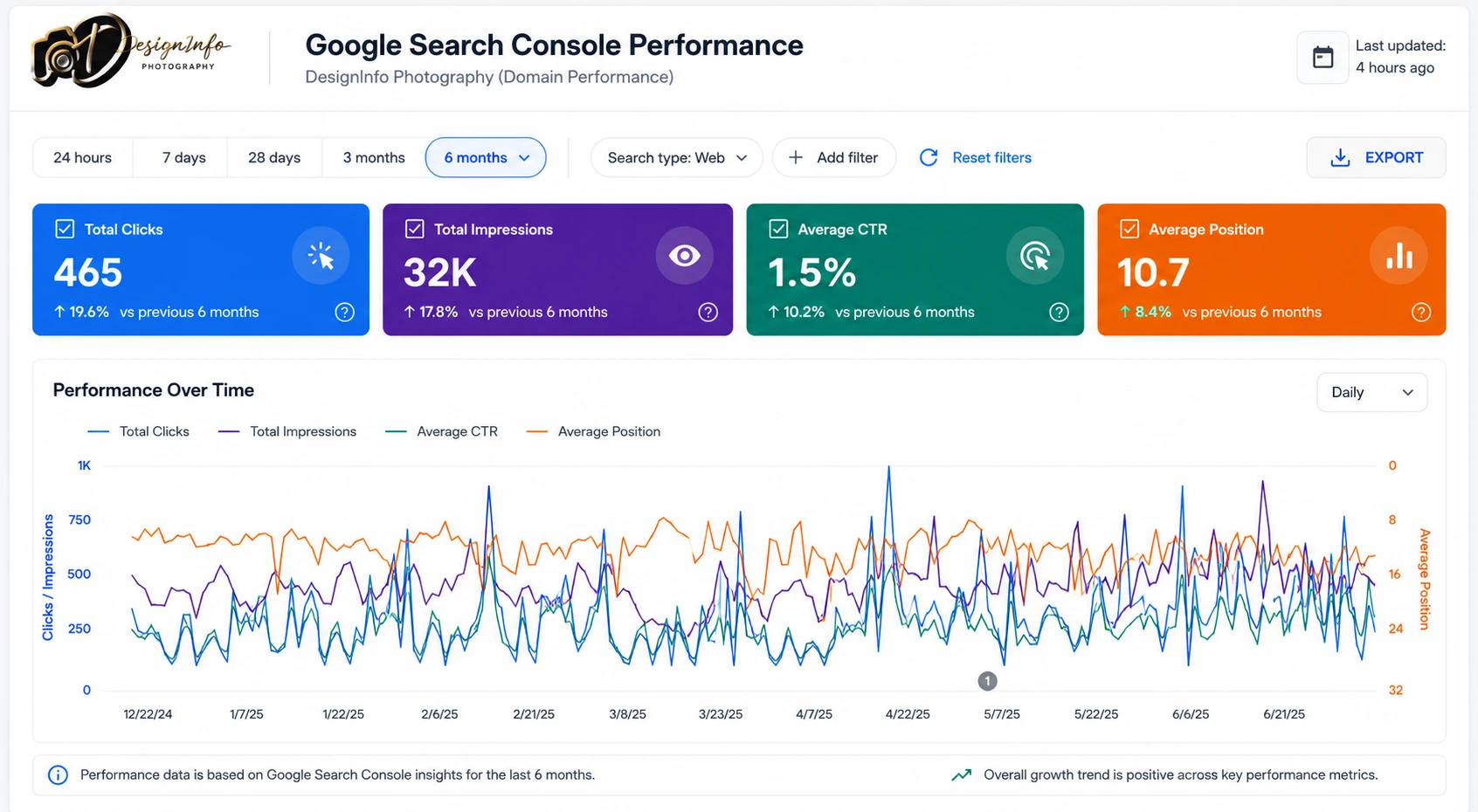Open the Daily granularity dropdown

[x=1371, y=392]
